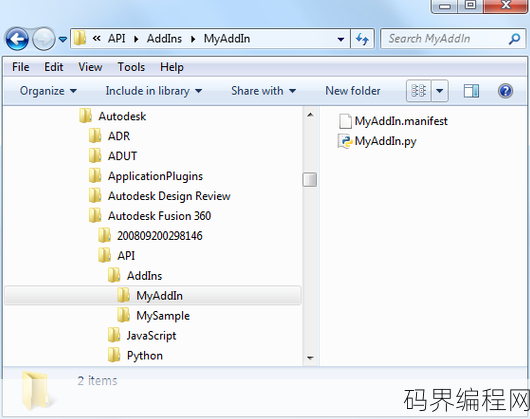
Task: Click the Python folder icon
Action: [x=114, y=355]
